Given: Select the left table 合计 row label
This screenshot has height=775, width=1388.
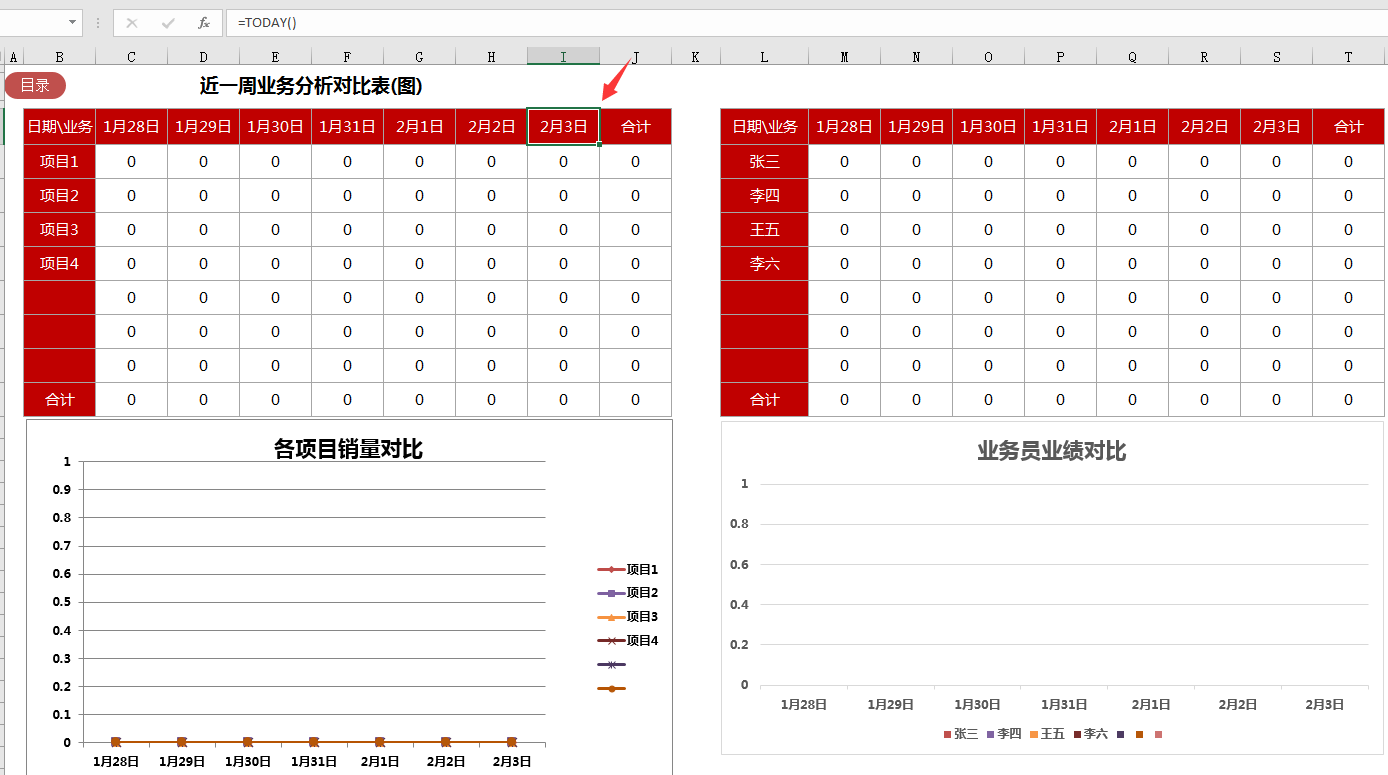Looking at the screenshot, I should (x=60, y=400).
